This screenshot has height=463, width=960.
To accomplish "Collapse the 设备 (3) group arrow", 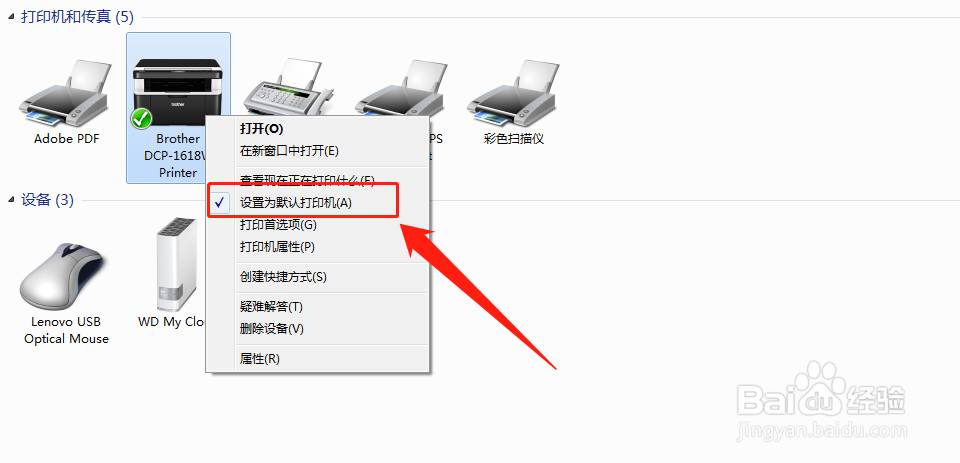I will tap(12, 200).
